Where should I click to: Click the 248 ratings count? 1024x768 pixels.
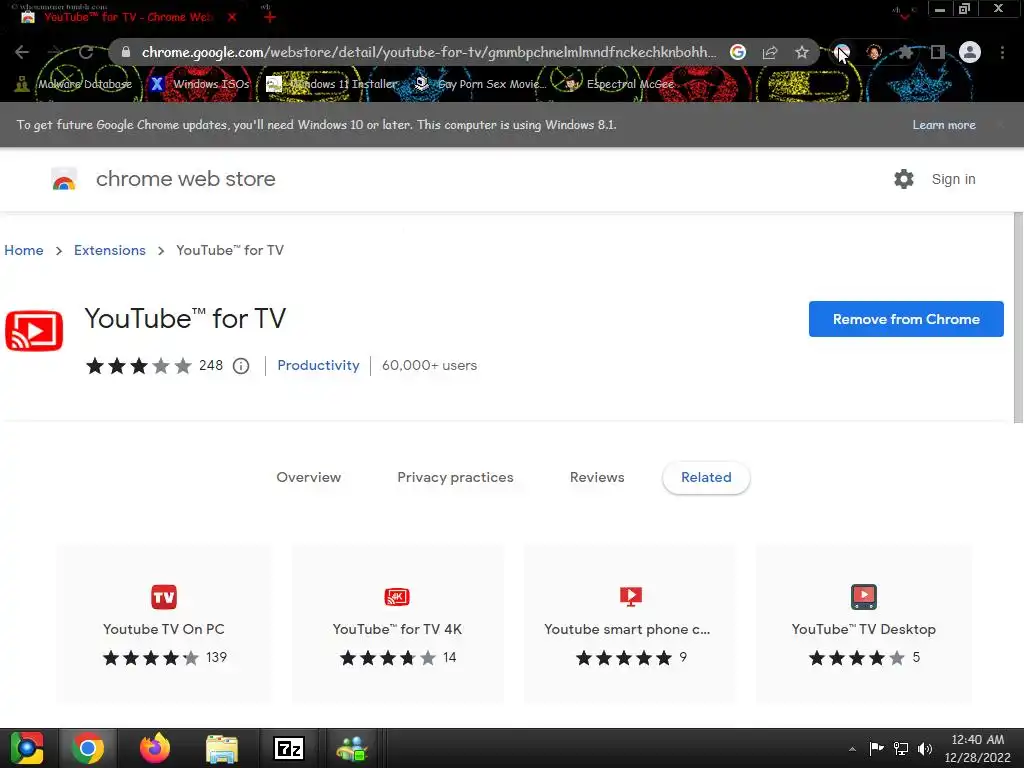(x=210, y=366)
